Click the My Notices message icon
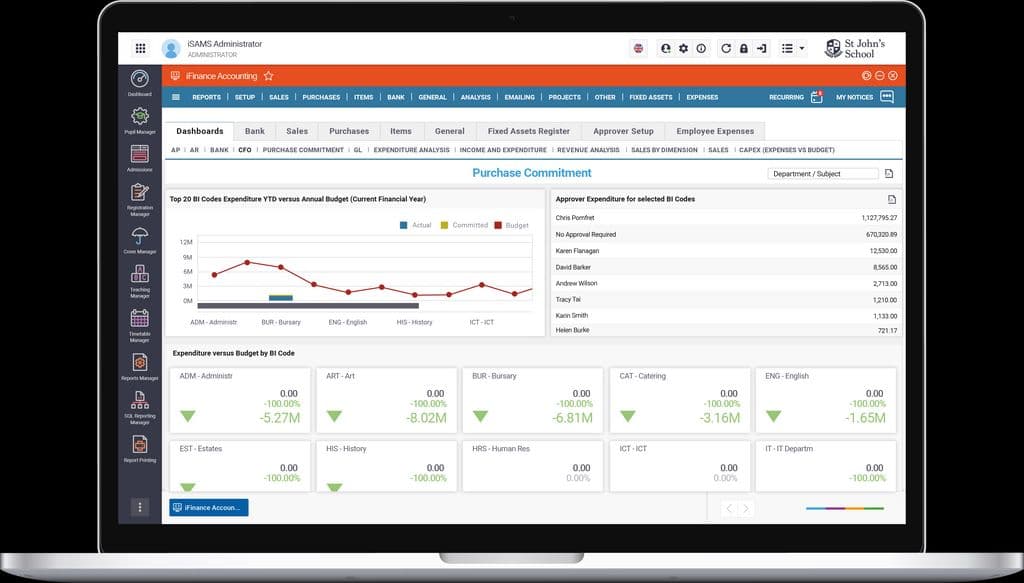The height and width of the screenshot is (583, 1024). [885, 97]
